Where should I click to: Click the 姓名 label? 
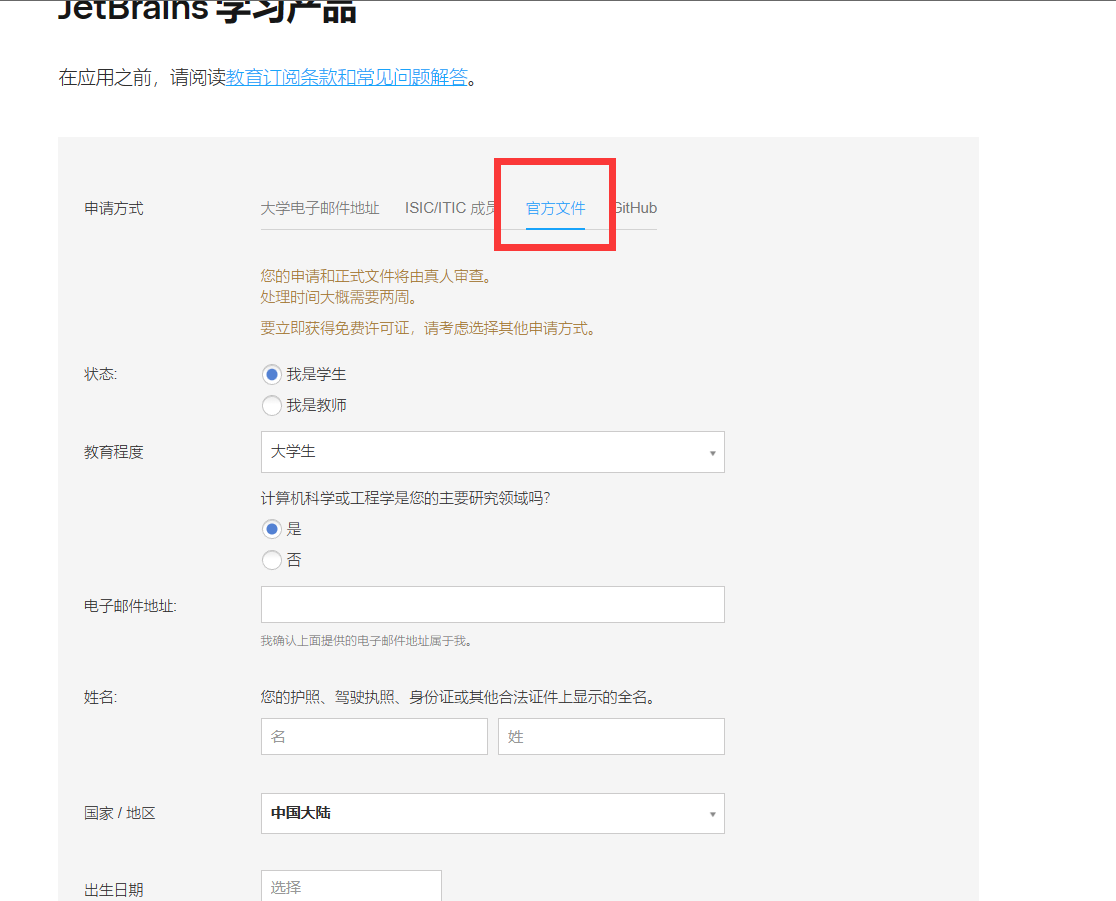(x=100, y=697)
